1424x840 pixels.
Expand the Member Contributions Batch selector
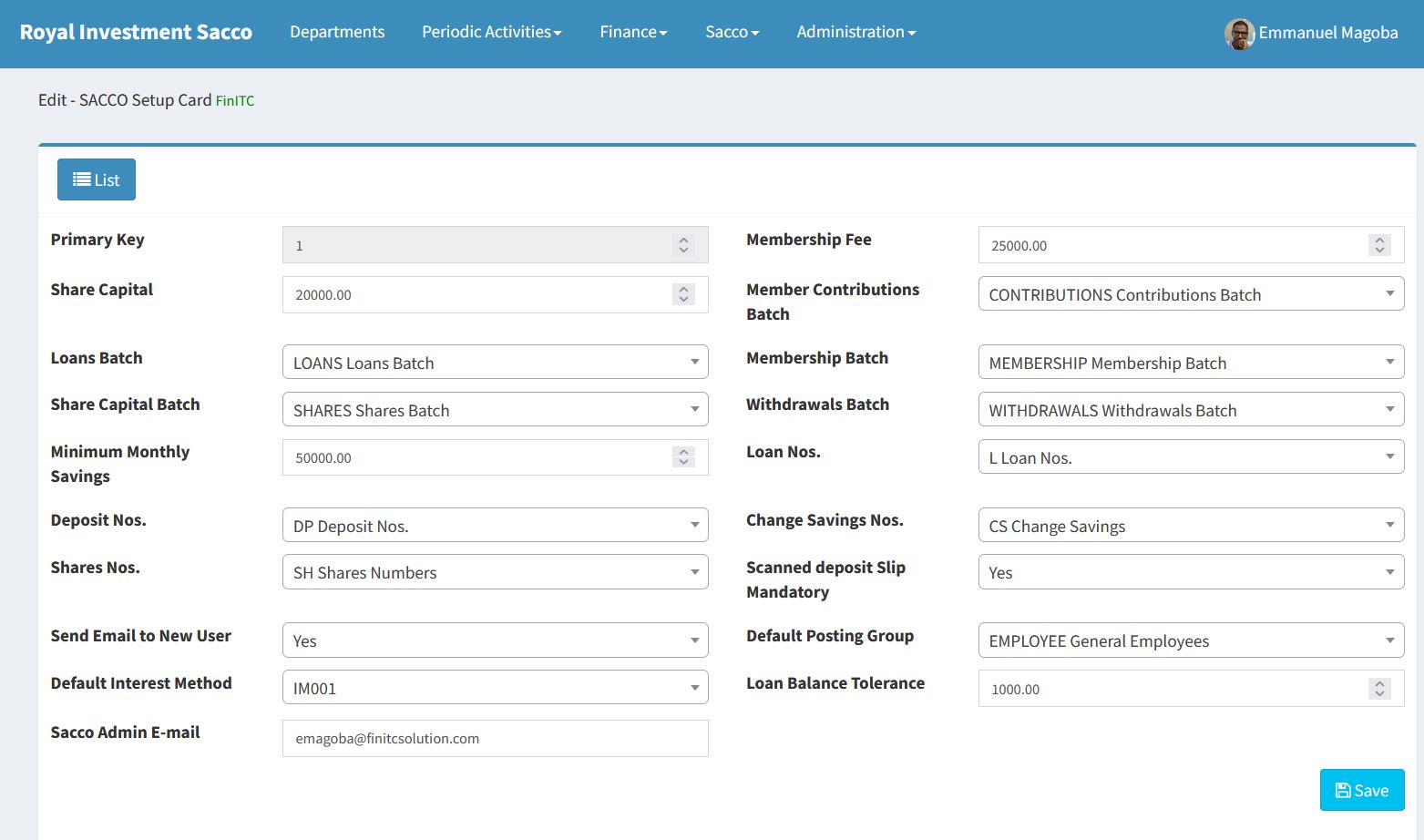[1191, 293]
